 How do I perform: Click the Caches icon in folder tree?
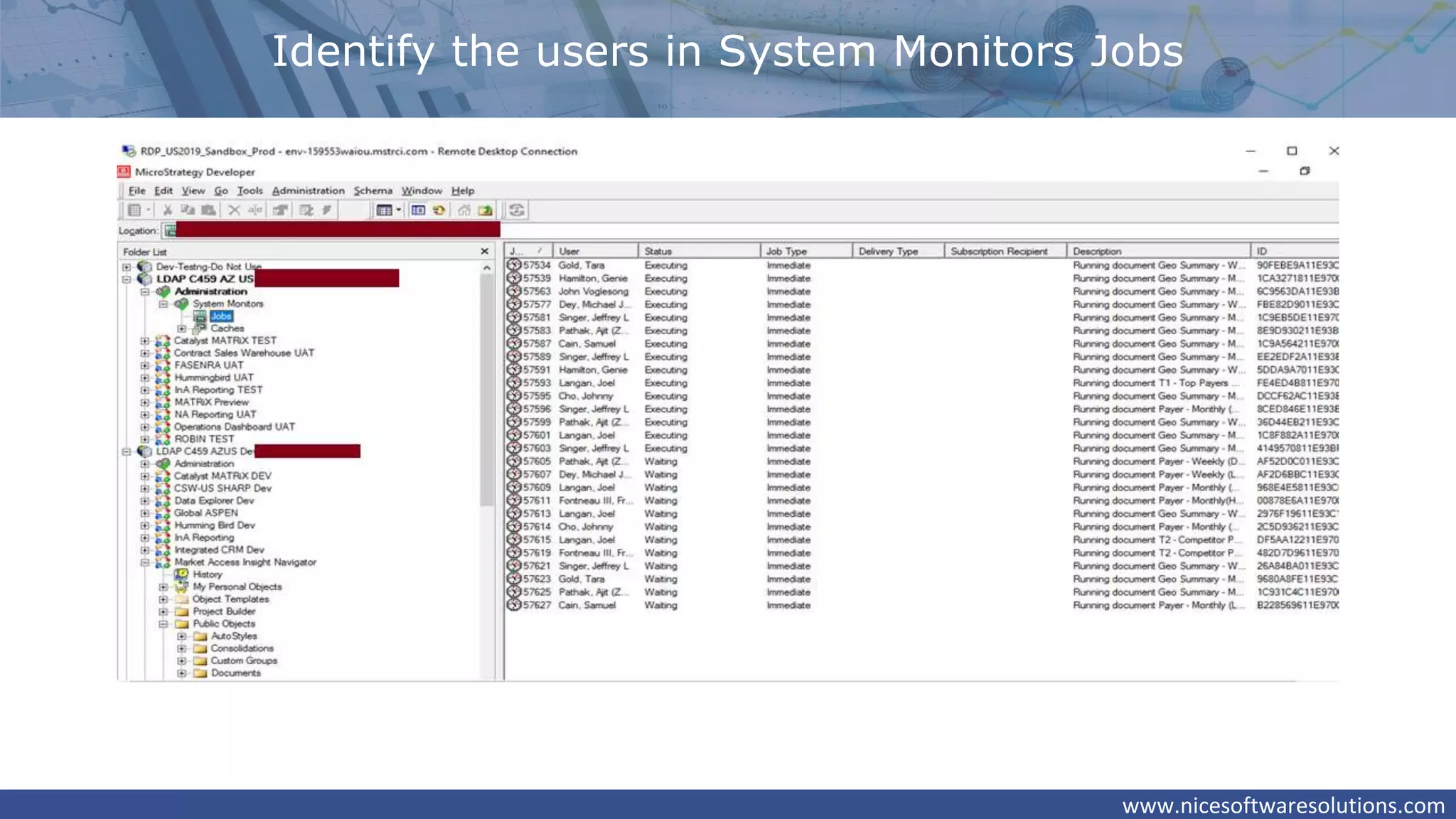pyautogui.click(x=200, y=328)
